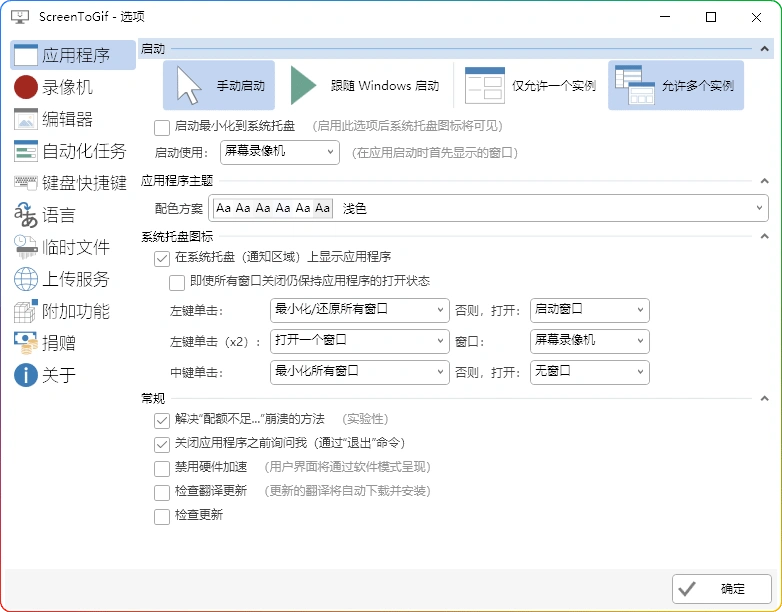Click the red 录像机 recorder icon
Viewport: 782px width, 612px height.
(25, 87)
